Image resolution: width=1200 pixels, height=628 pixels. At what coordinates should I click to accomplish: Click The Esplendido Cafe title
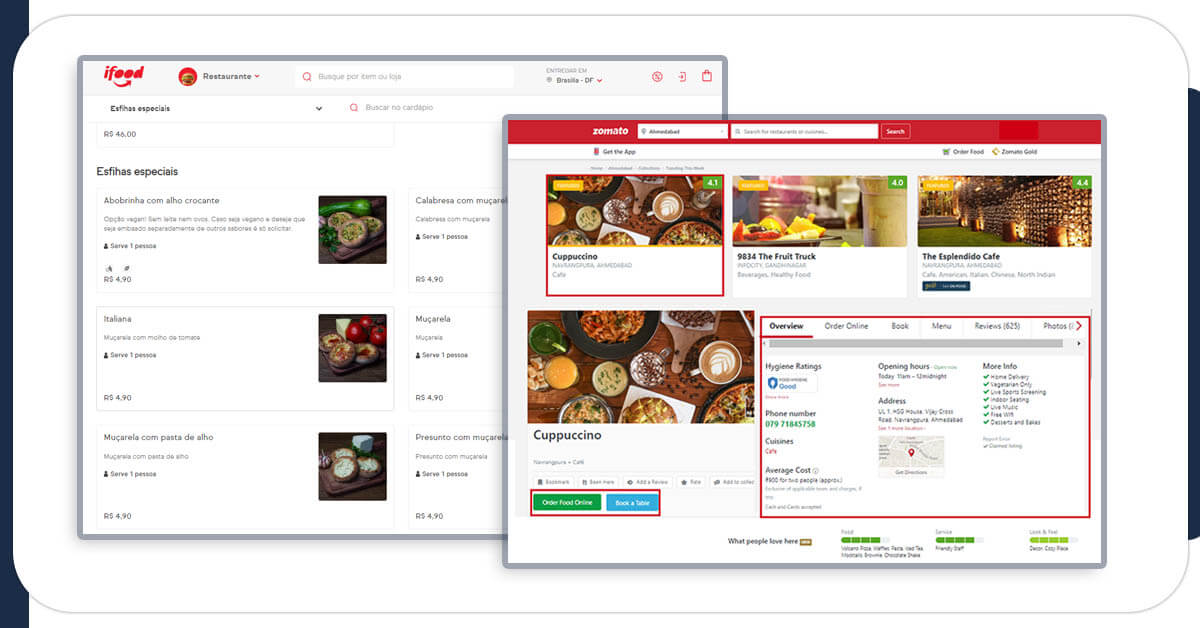[961, 257]
